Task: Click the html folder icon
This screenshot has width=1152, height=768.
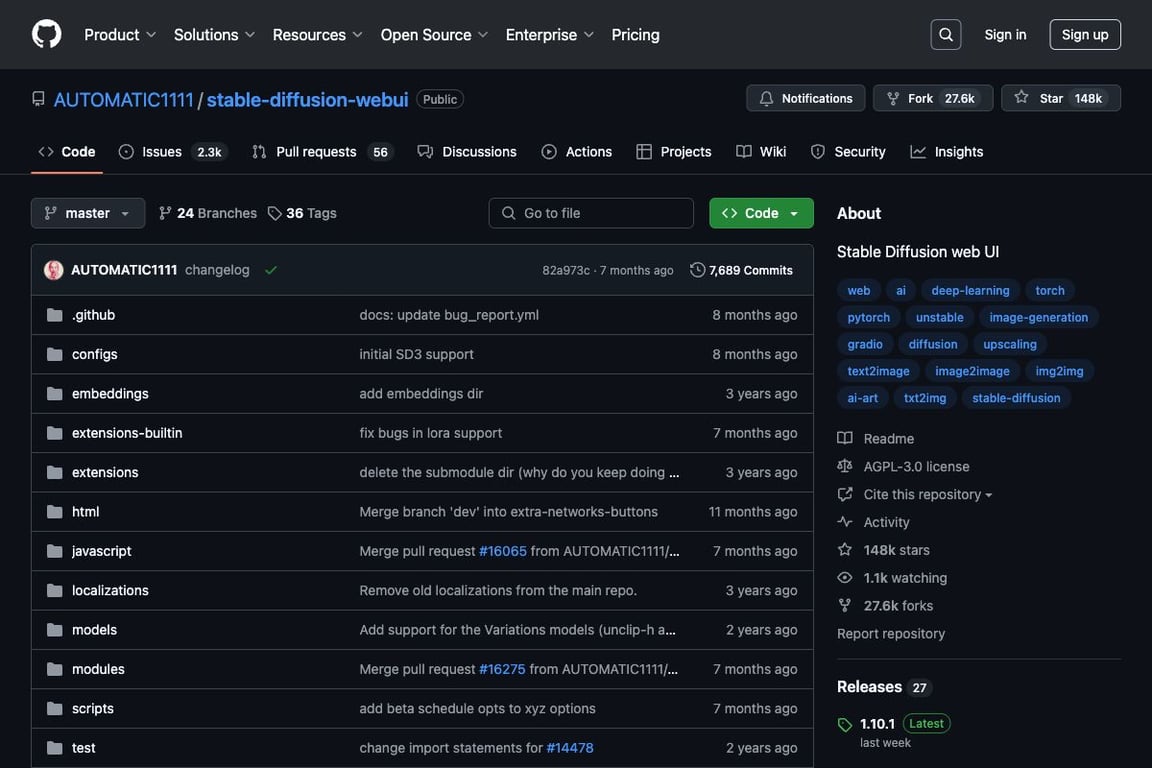Action: 54,512
